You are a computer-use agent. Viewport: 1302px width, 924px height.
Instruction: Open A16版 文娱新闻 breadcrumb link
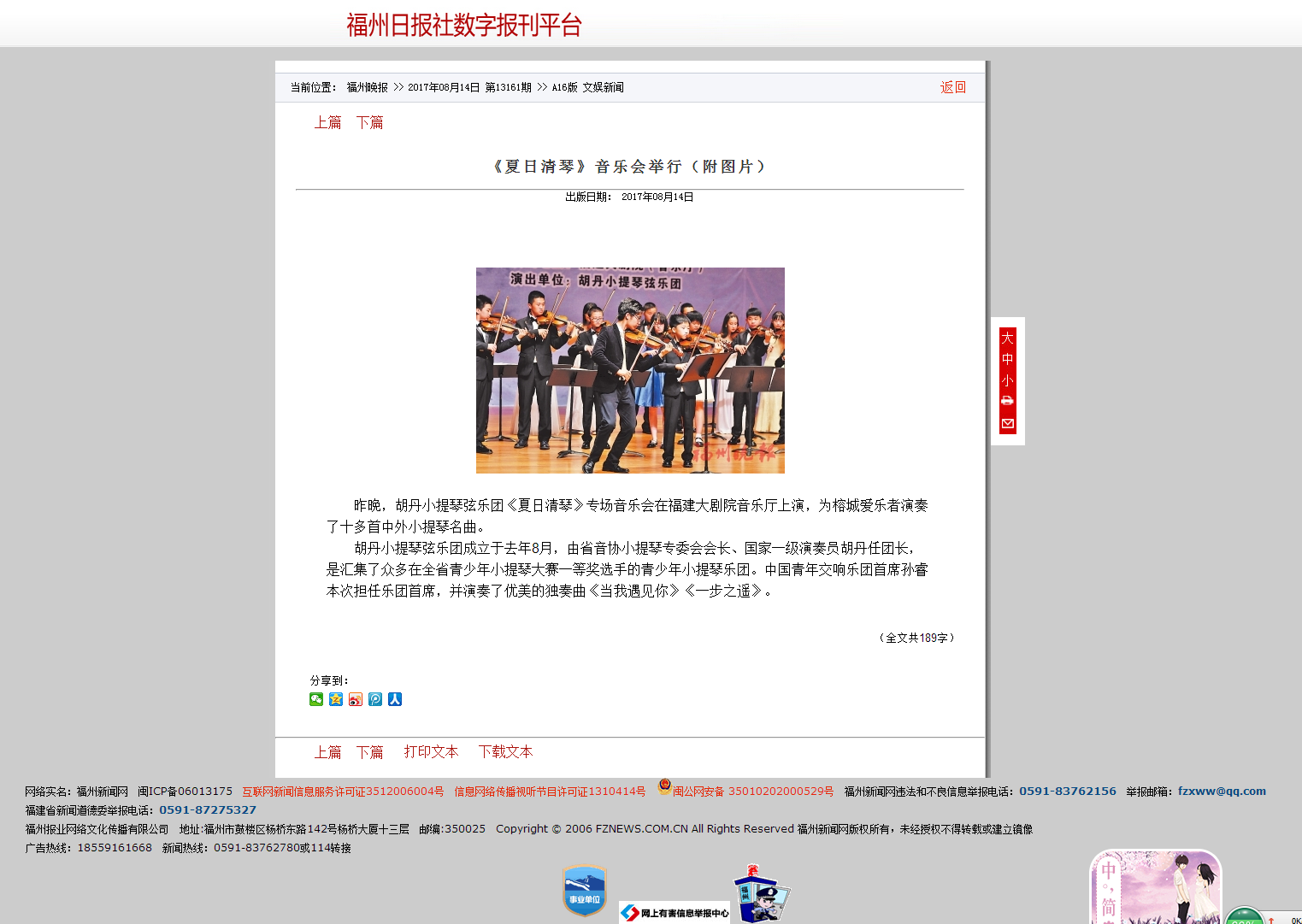tap(587, 87)
